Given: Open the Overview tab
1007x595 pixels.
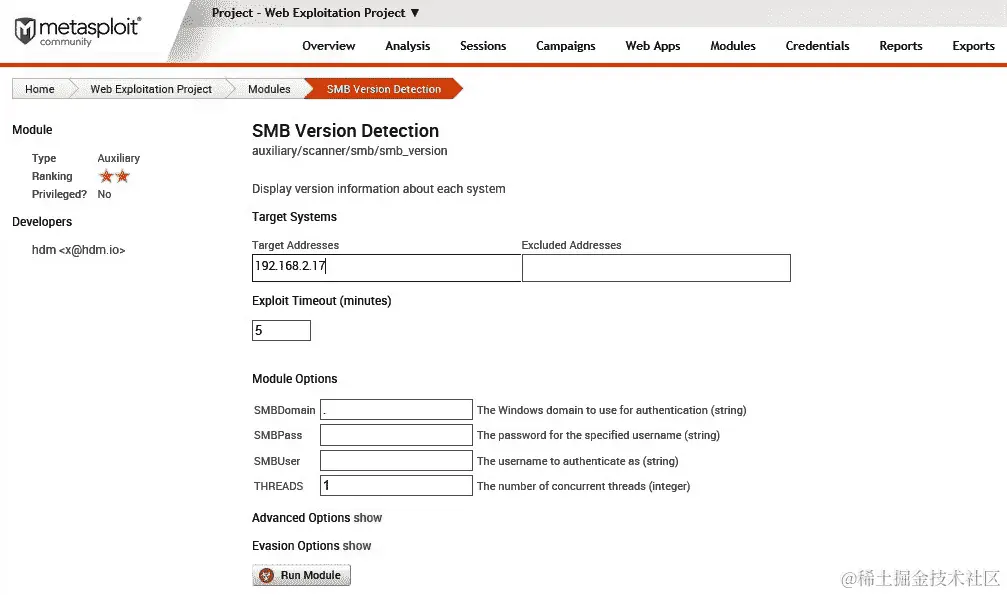Looking at the screenshot, I should point(328,46).
